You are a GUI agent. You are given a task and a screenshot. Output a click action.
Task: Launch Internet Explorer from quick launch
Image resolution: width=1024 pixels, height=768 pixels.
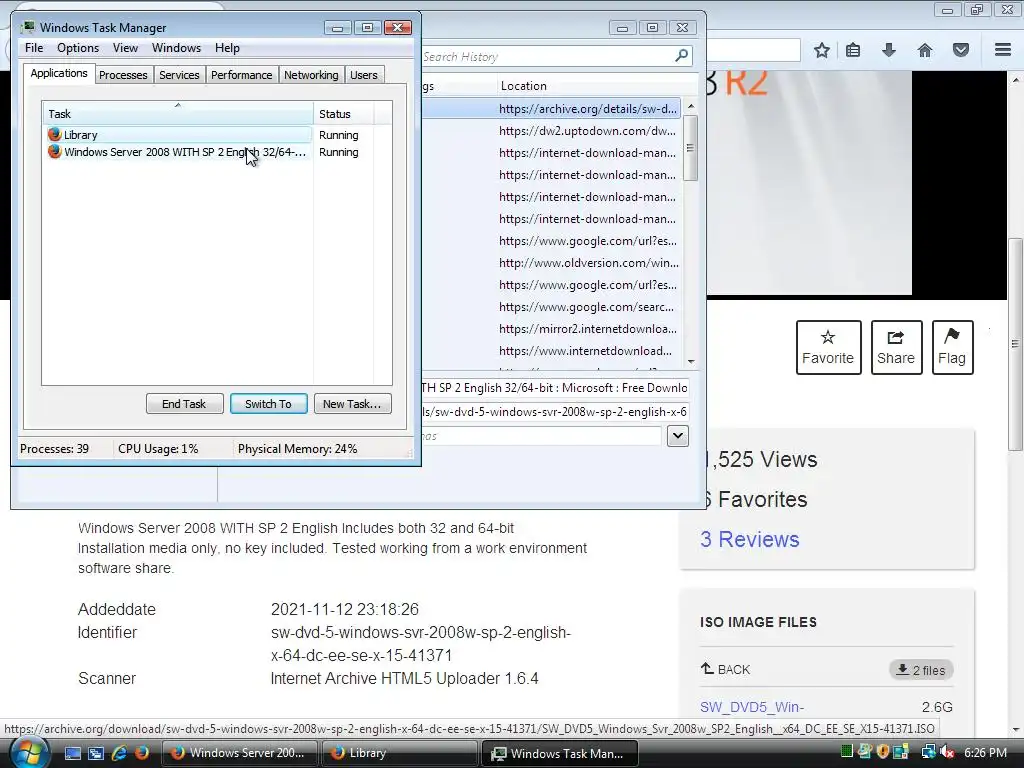coord(119,753)
